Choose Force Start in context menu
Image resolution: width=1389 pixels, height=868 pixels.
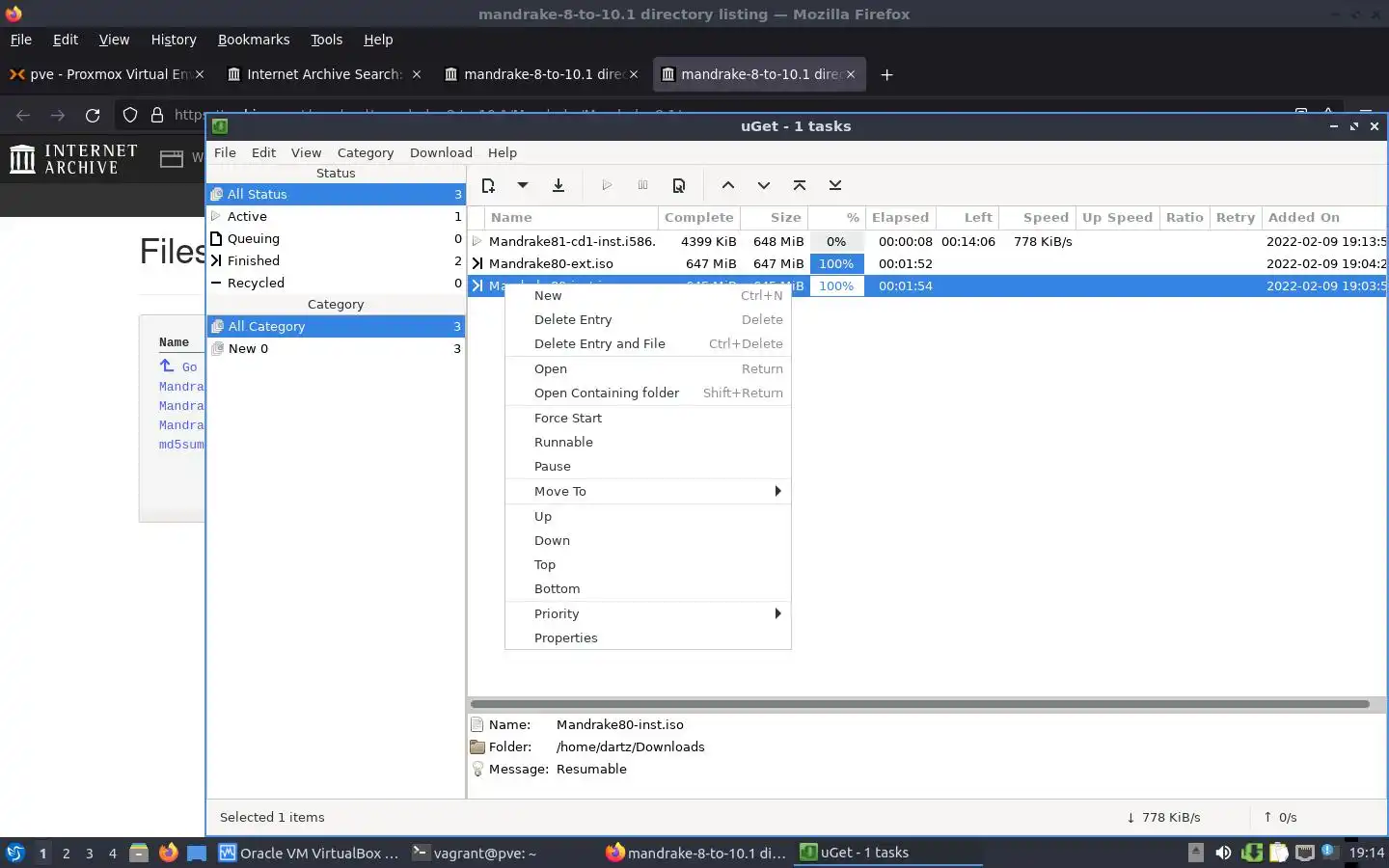tap(647, 418)
